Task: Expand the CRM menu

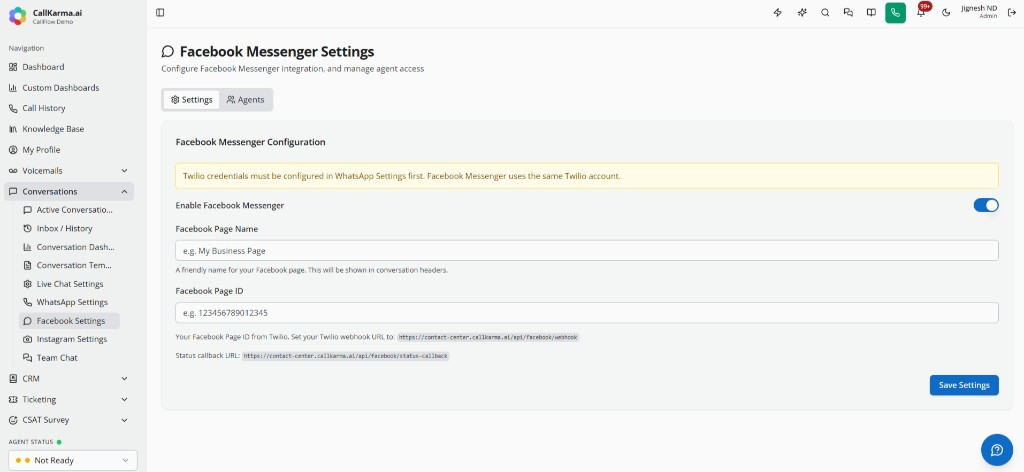Action: tap(69, 379)
